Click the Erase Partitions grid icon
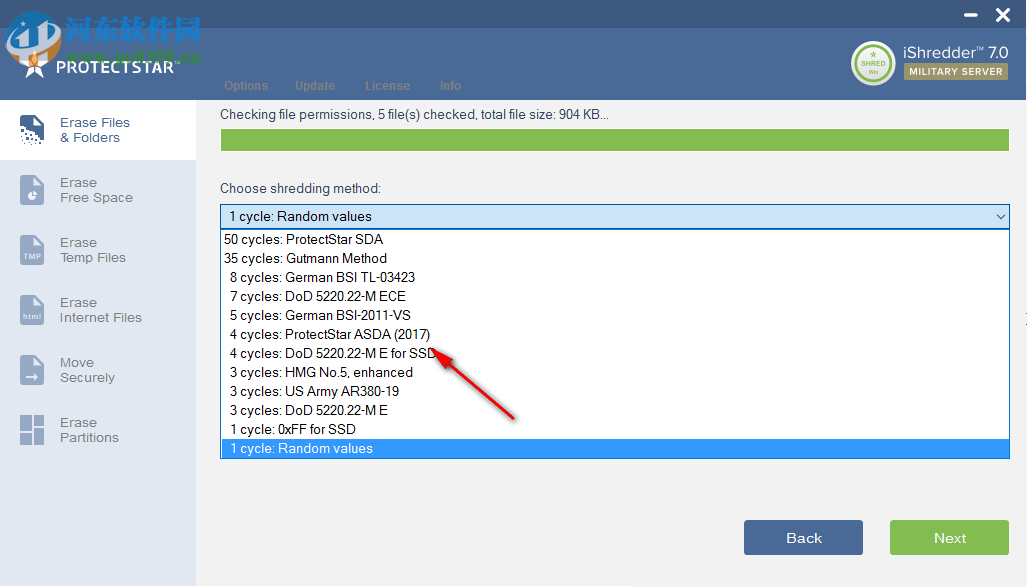The width and height of the screenshot is (1027, 587). (x=31, y=430)
